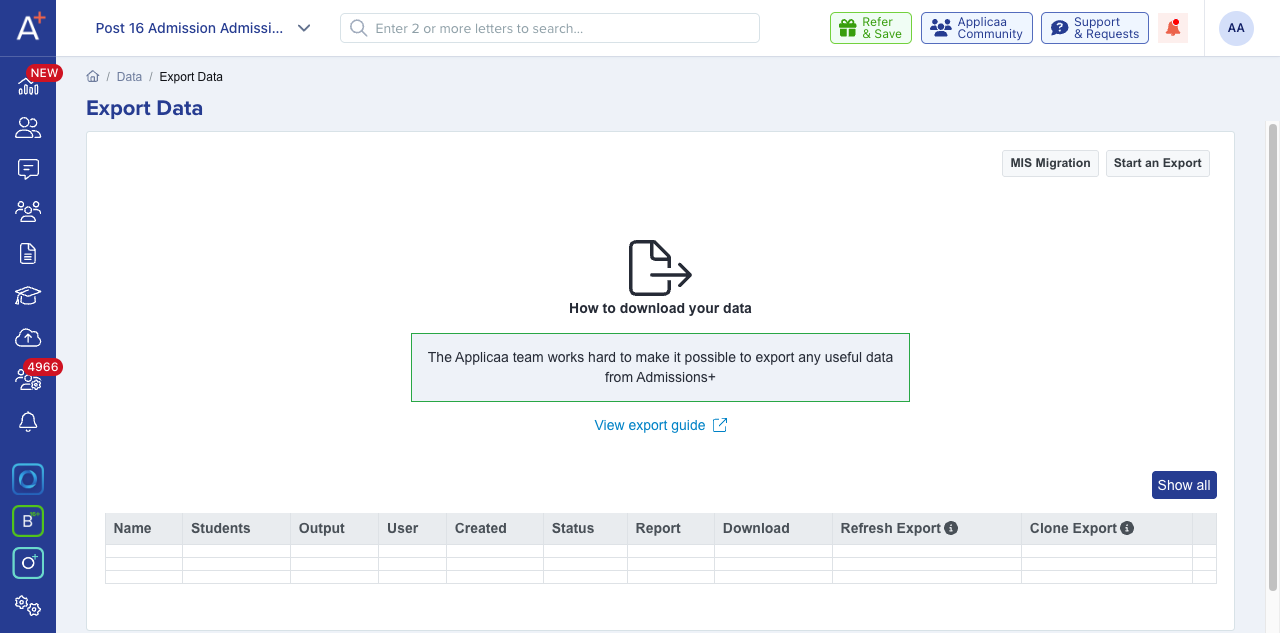This screenshot has height=633, width=1280.
Task: Click the Clone Export info icon
Action: tap(1127, 528)
